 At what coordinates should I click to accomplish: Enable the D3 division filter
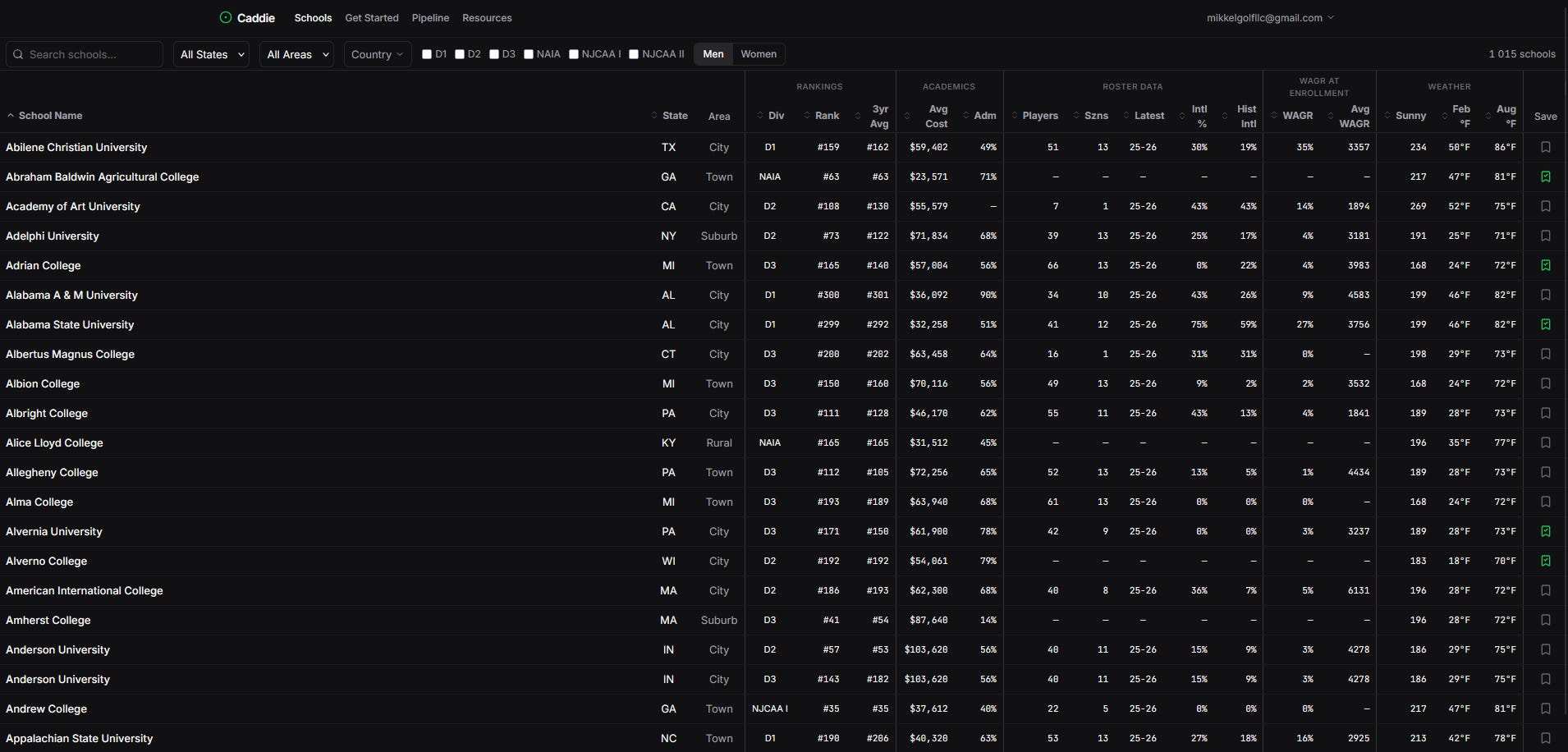[494, 54]
